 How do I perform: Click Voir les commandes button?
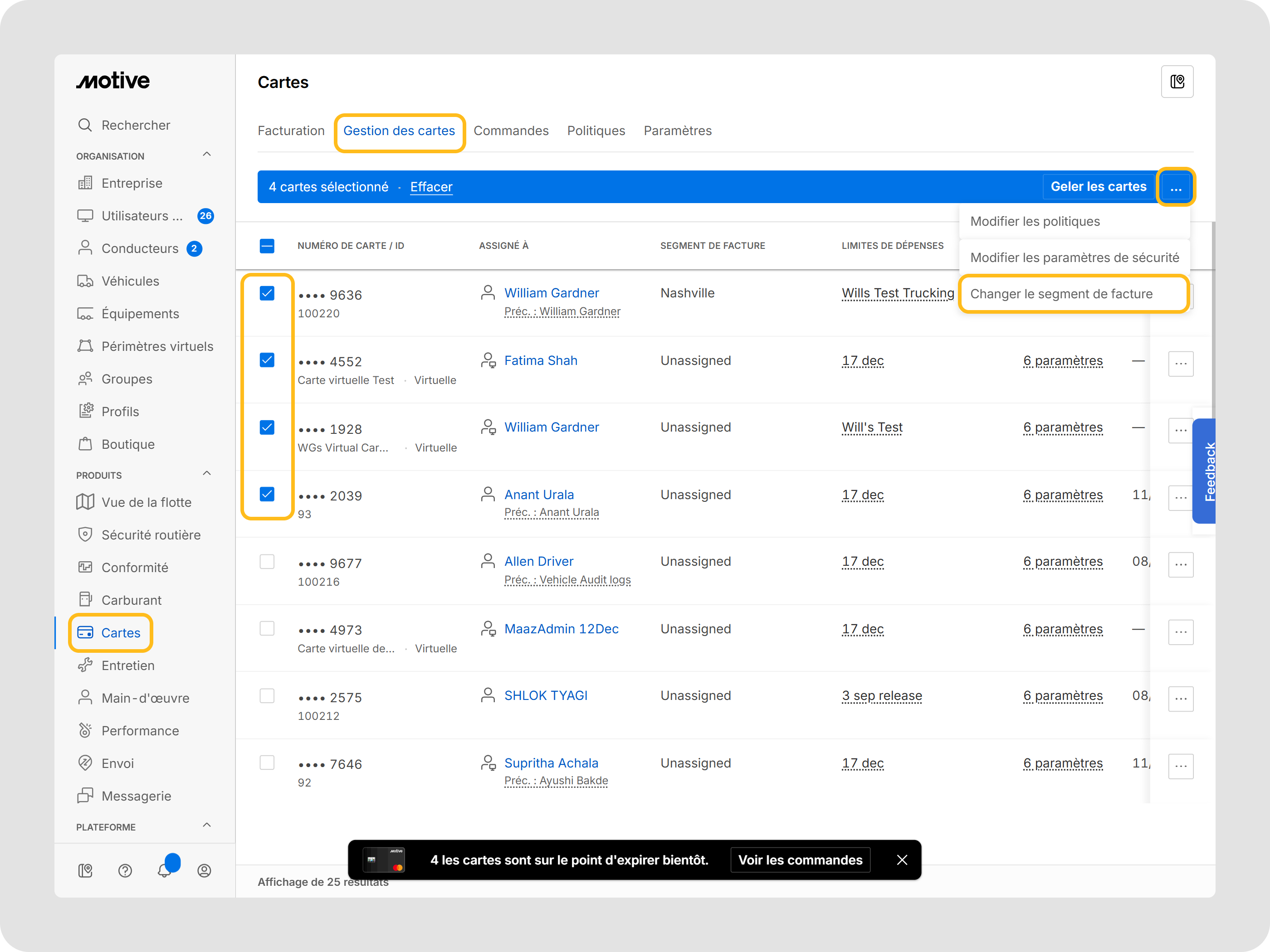click(801, 860)
